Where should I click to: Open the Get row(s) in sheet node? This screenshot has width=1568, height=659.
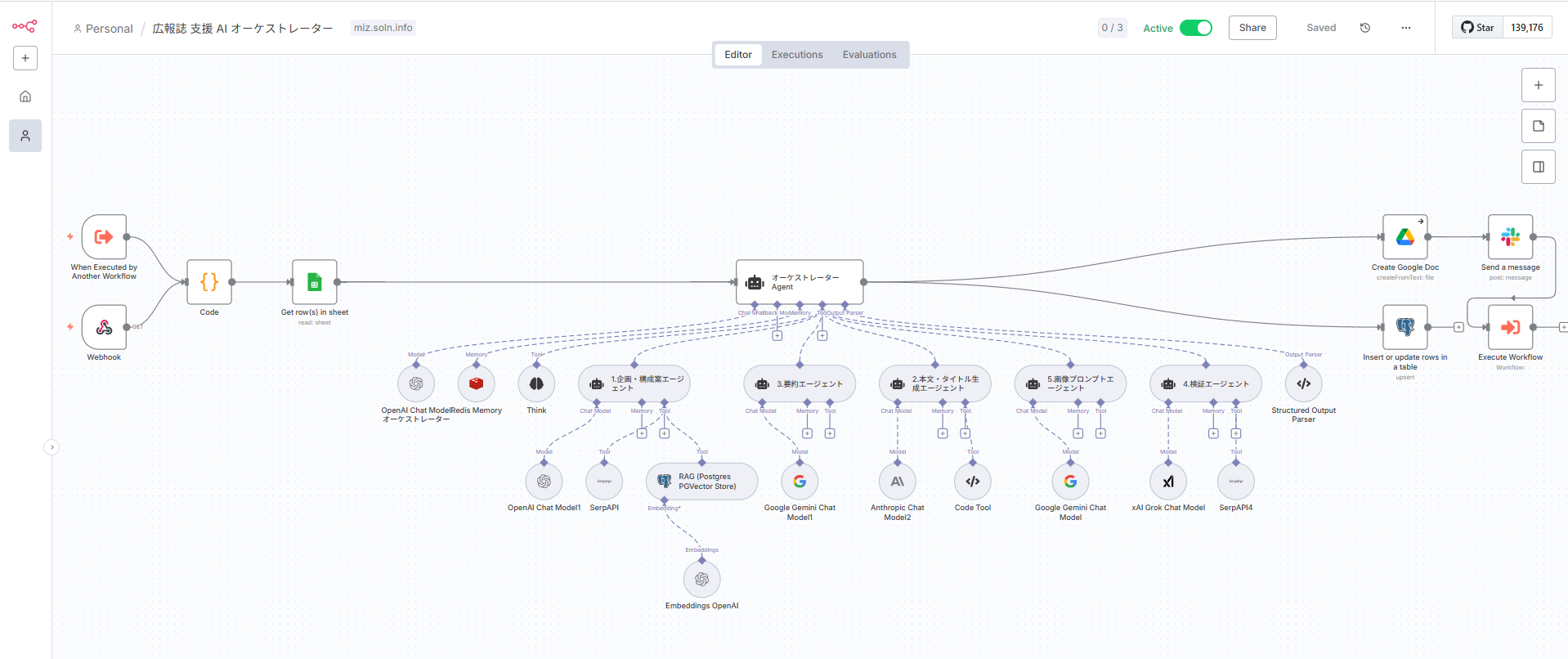pyautogui.click(x=314, y=282)
